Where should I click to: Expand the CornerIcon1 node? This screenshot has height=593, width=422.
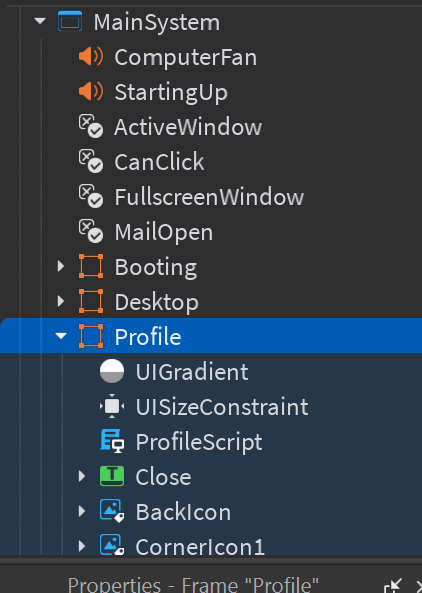(82, 546)
